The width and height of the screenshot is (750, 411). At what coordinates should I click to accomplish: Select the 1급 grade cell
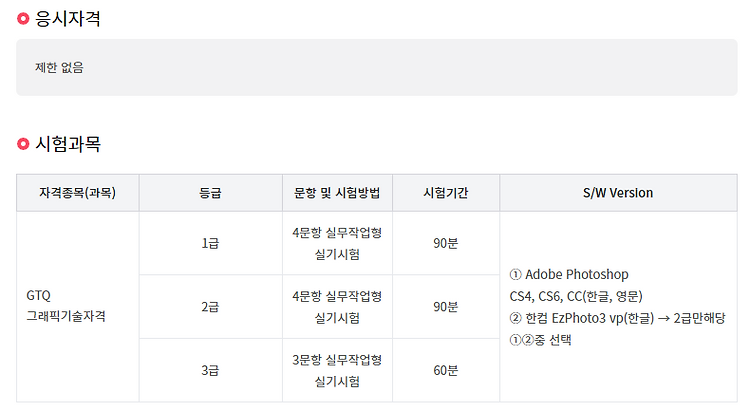point(210,243)
